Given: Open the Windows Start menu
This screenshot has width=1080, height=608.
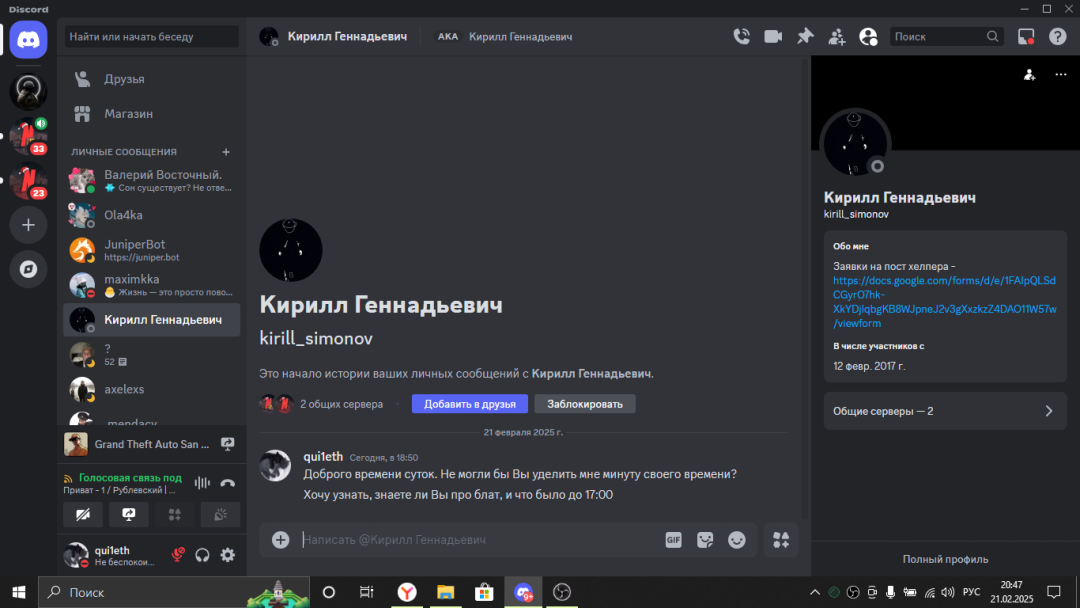Looking at the screenshot, I should coord(18,592).
